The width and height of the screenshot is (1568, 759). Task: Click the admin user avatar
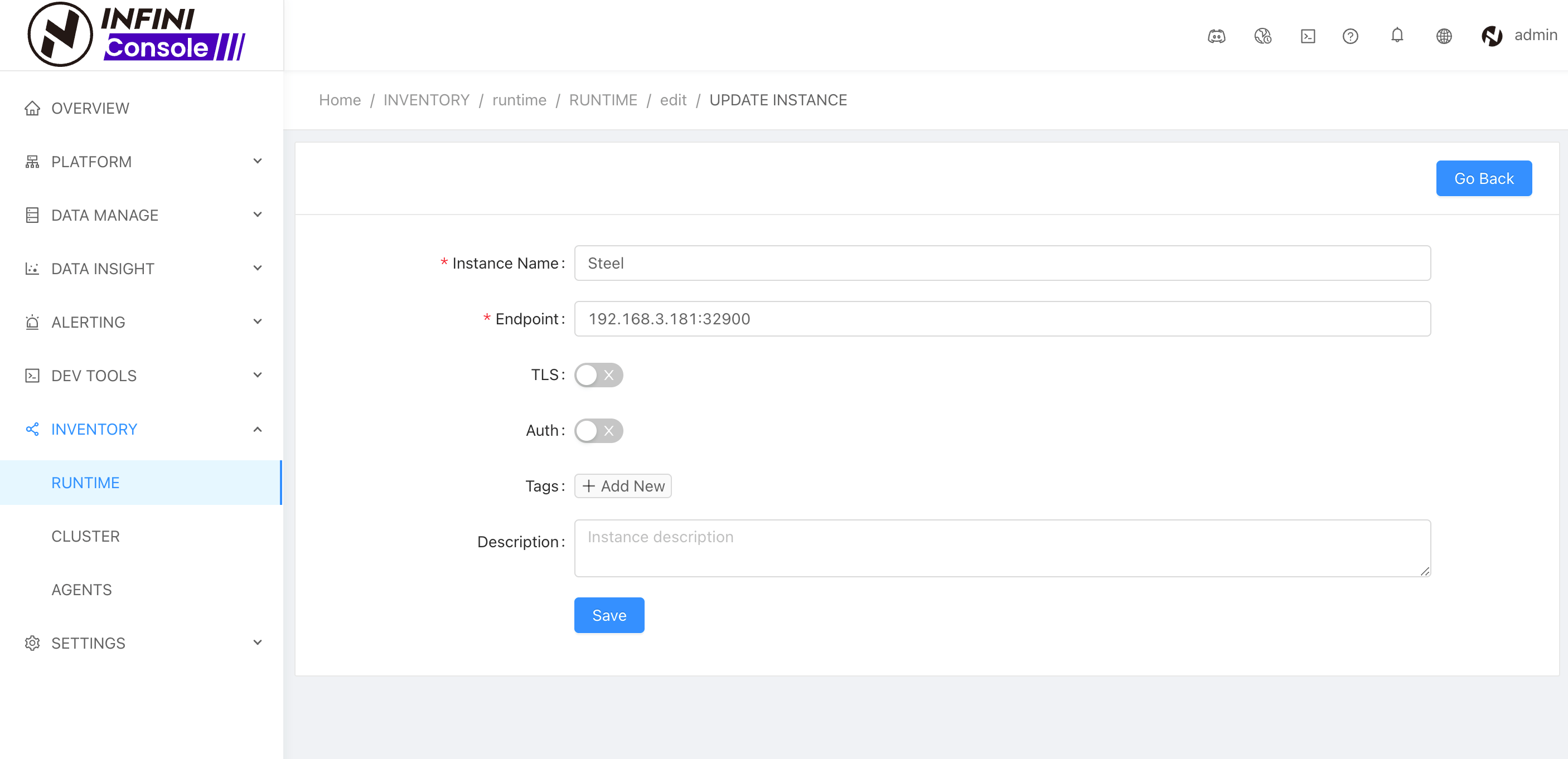[x=1492, y=36]
